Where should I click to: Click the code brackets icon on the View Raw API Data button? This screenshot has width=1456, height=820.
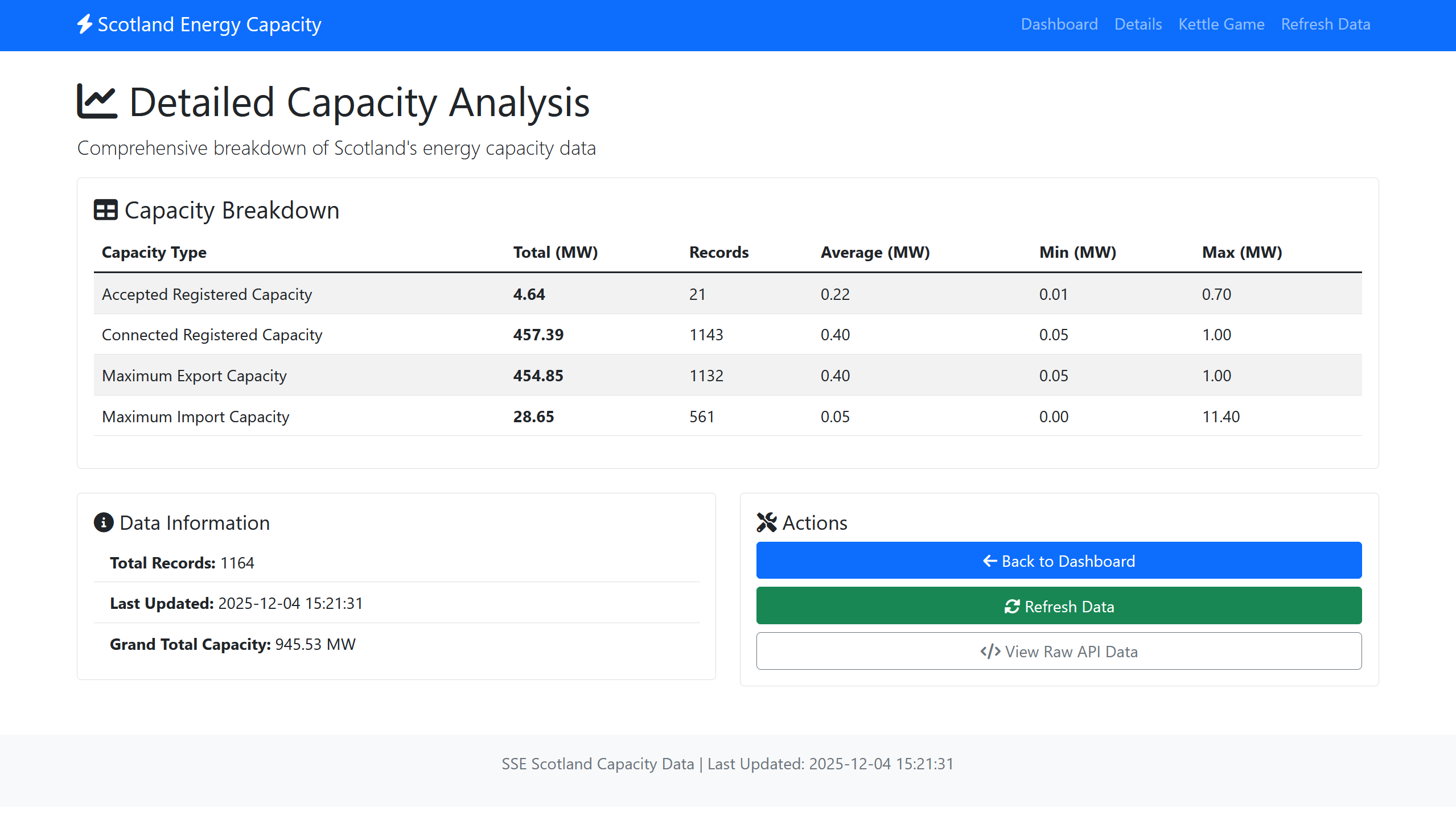pyautogui.click(x=990, y=652)
